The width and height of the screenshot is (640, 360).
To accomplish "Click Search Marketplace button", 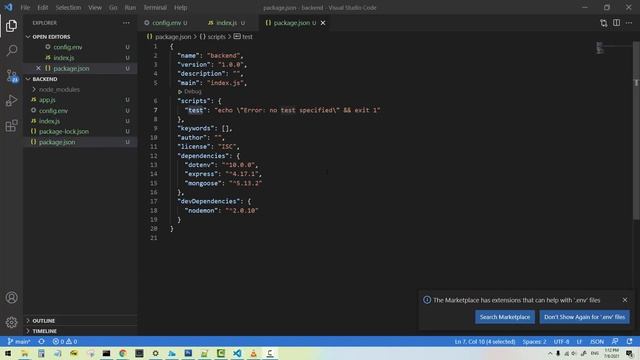I will coord(504,317).
